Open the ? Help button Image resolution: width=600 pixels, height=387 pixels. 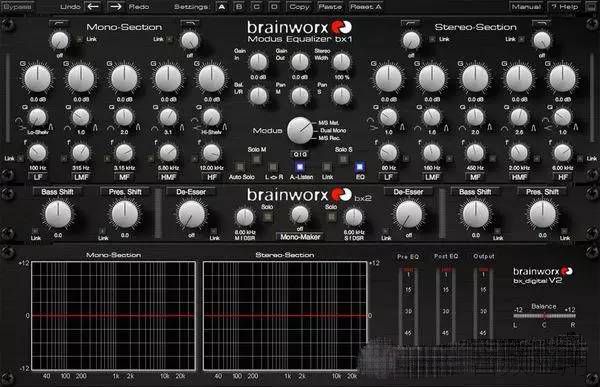(x=565, y=7)
